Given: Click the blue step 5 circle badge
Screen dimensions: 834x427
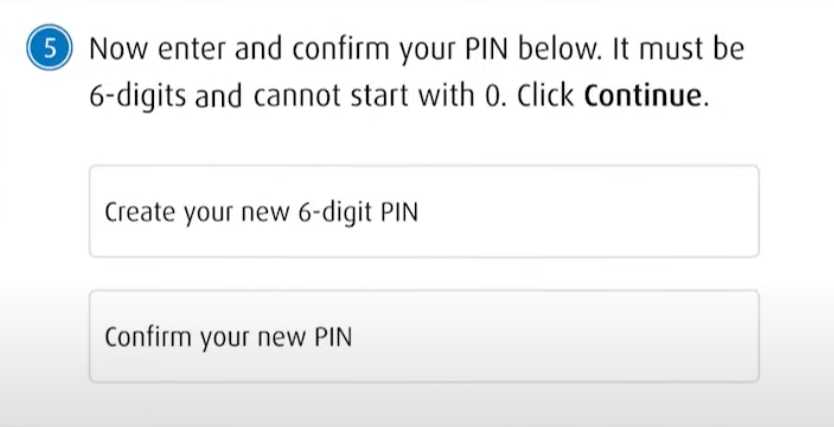Looking at the screenshot, I should coord(47,51).
